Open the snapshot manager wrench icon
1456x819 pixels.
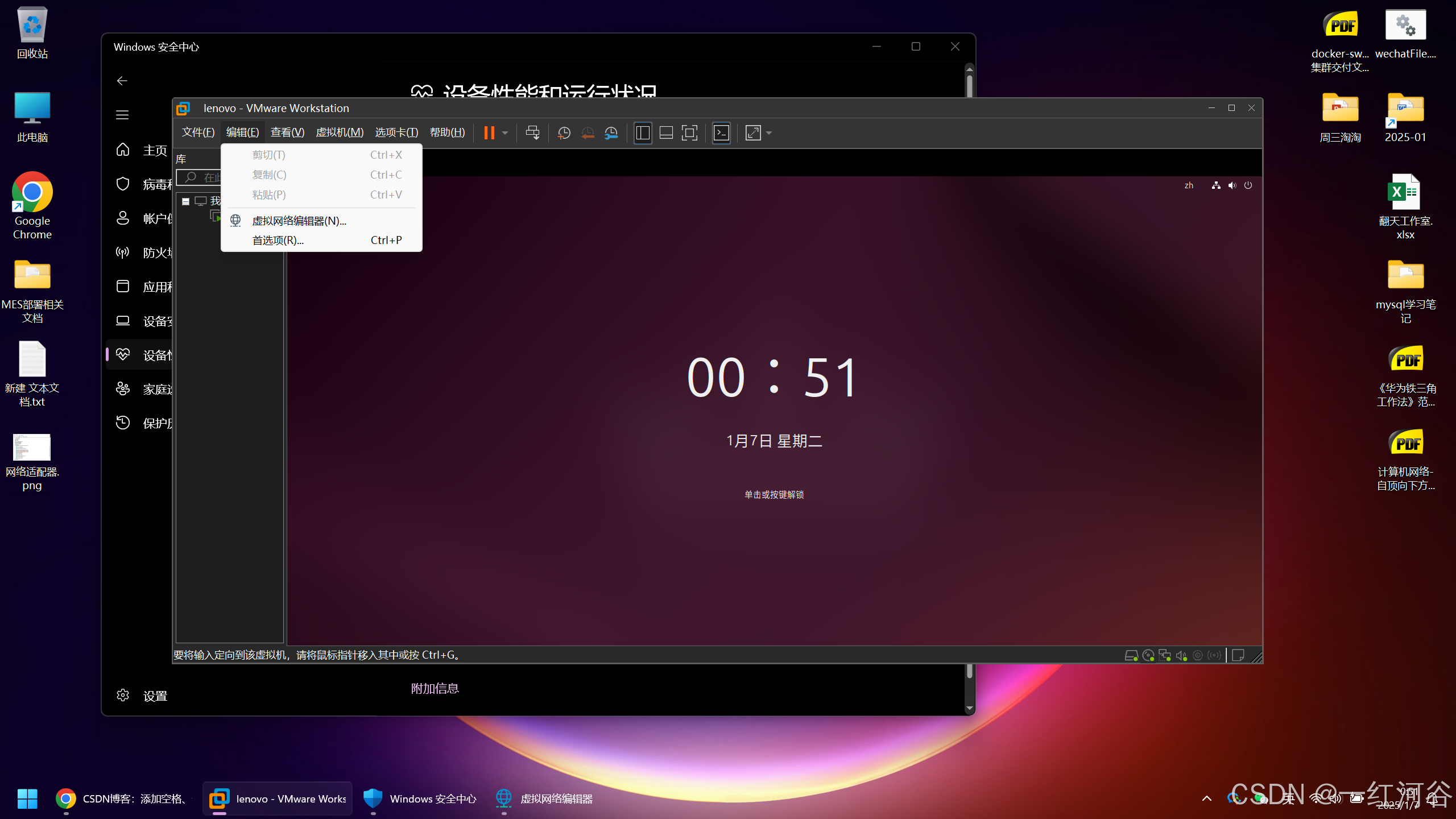click(611, 133)
